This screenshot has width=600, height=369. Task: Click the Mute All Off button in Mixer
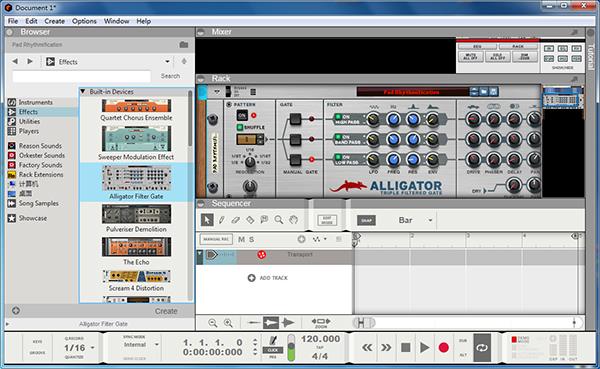coord(470,57)
